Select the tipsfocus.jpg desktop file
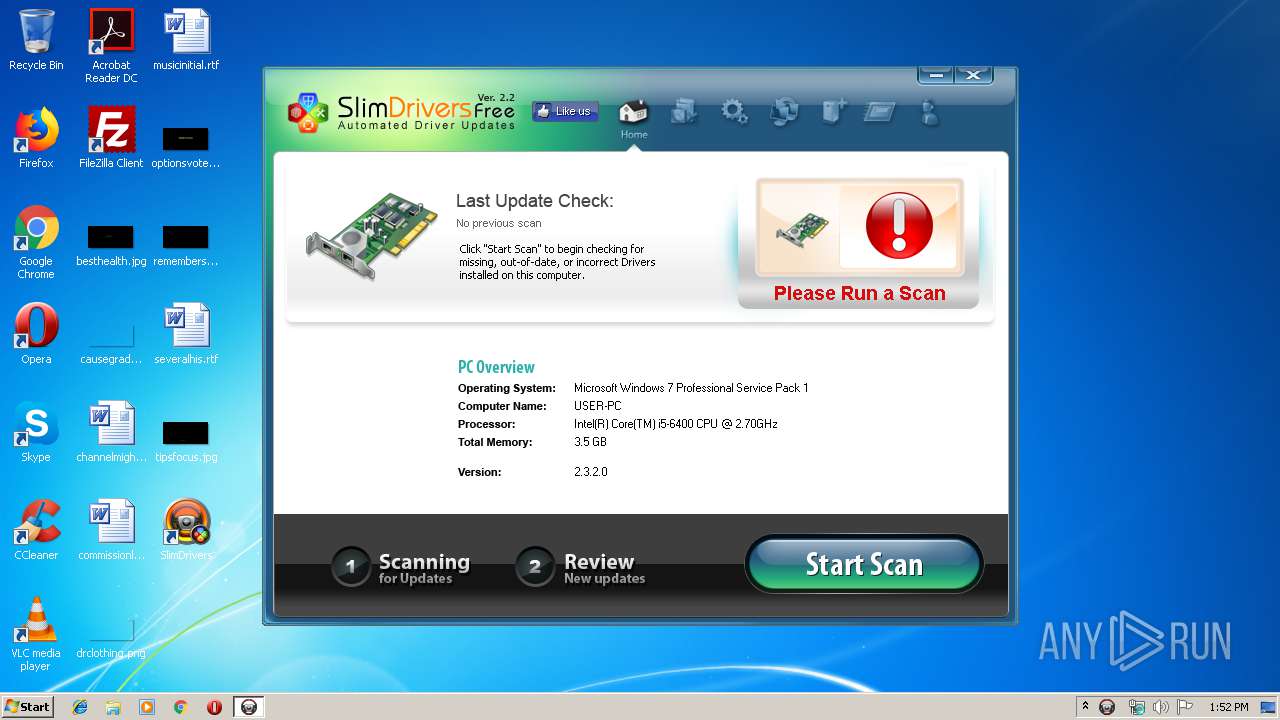Image resolution: width=1280 pixels, height=720 pixels. tap(186, 440)
